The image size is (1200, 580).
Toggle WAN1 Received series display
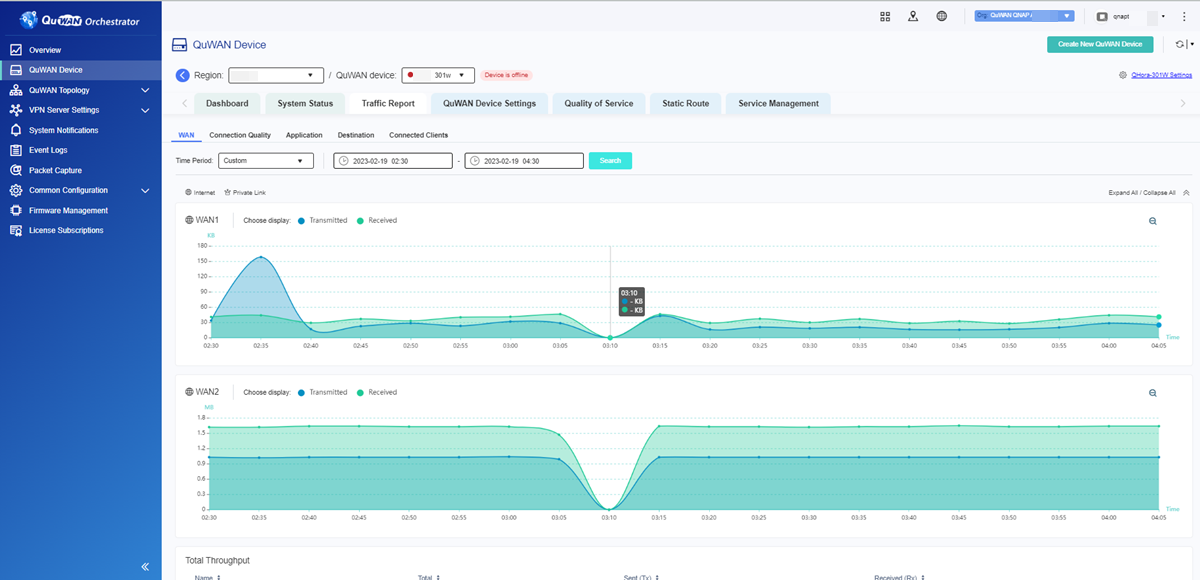tap(377, 220)
